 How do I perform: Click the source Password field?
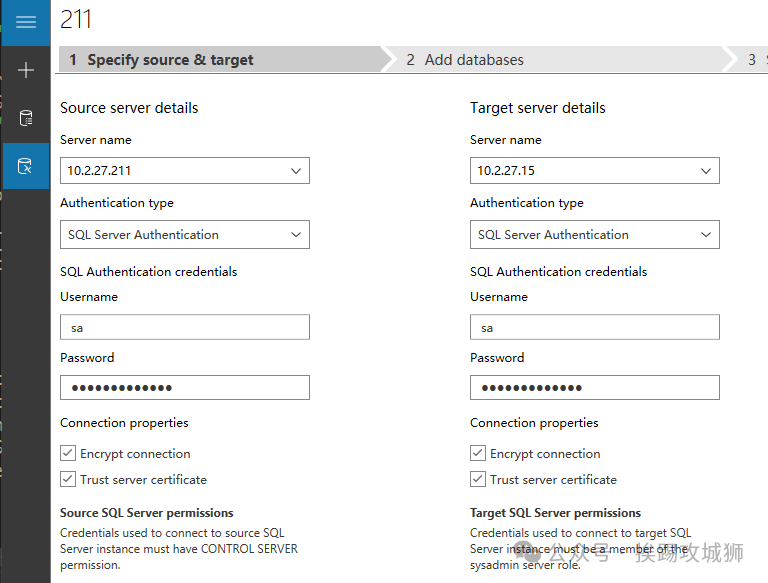(185, 388)
